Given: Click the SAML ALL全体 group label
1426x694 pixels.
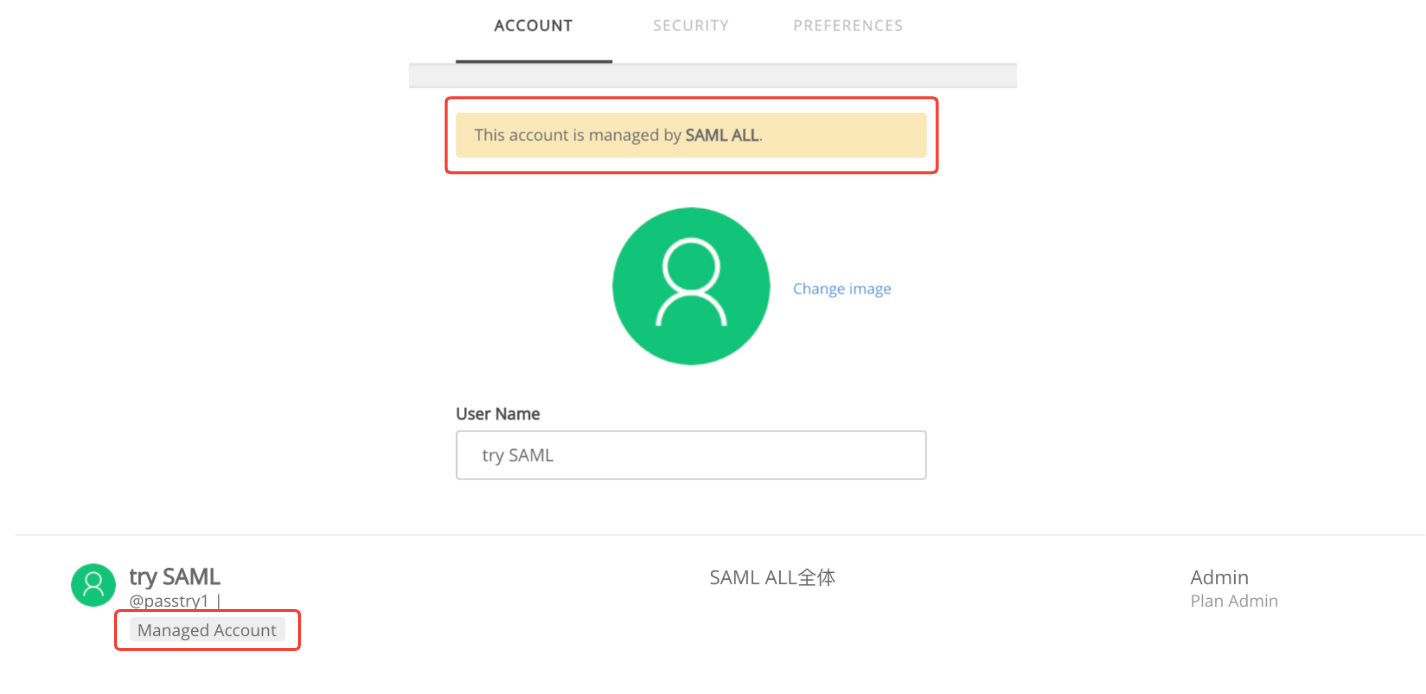Looking at the screenshot, I should 773,577.
